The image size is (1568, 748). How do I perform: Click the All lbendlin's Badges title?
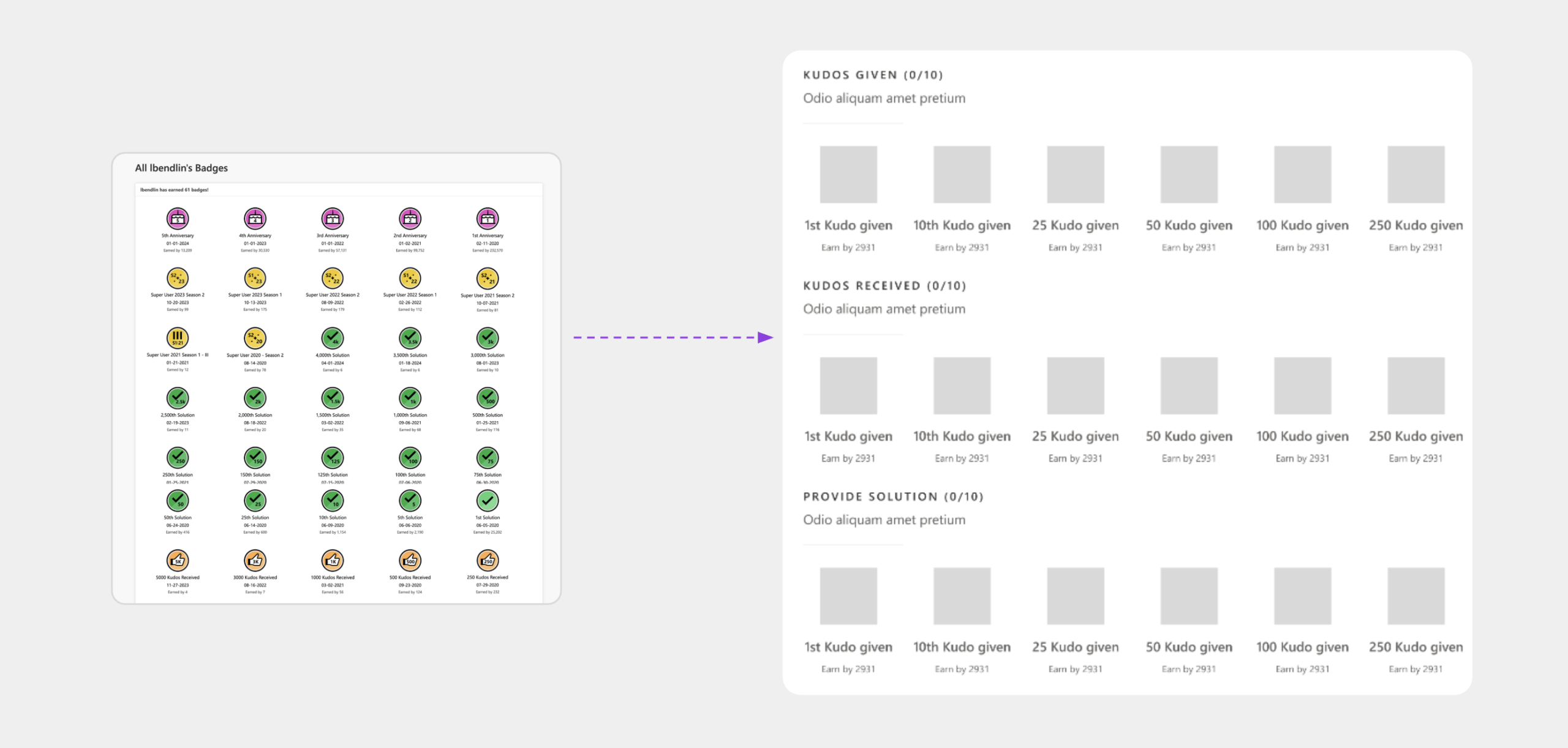pos(181,168)
